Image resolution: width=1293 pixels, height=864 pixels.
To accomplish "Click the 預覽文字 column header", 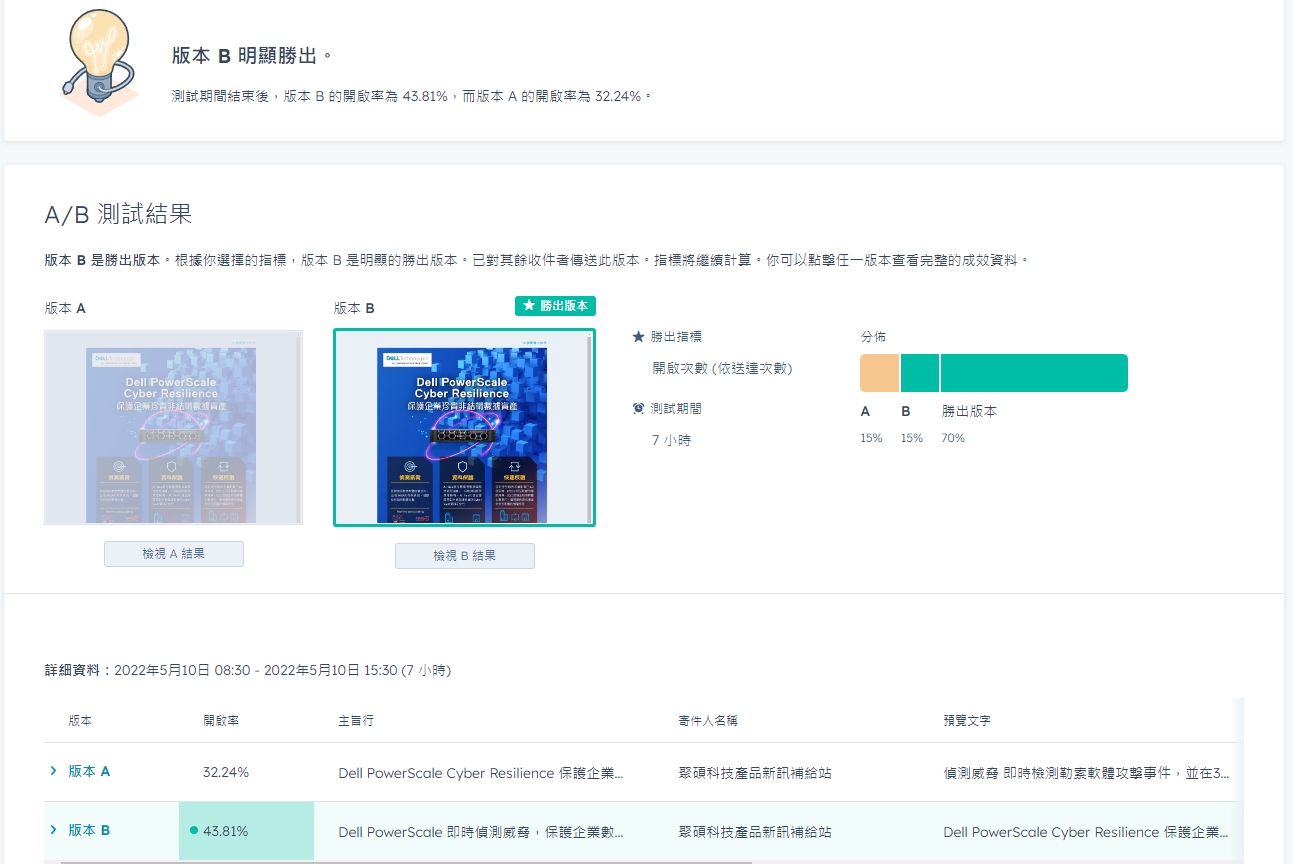I will pos(967,720).
